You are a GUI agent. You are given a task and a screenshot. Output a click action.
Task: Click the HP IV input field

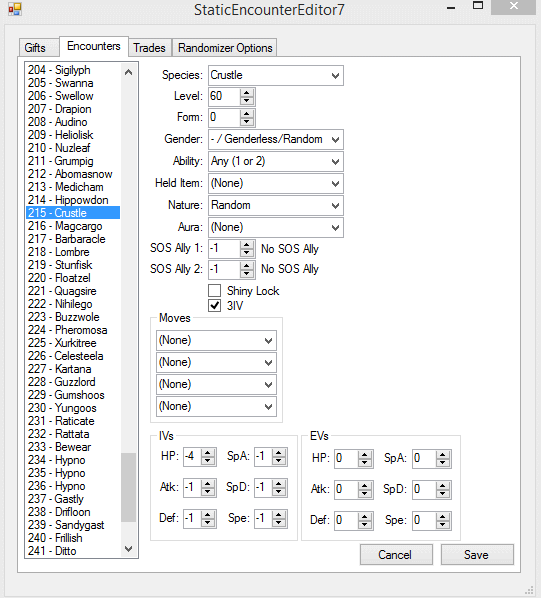pyautogui.click(x=193, y=457)
